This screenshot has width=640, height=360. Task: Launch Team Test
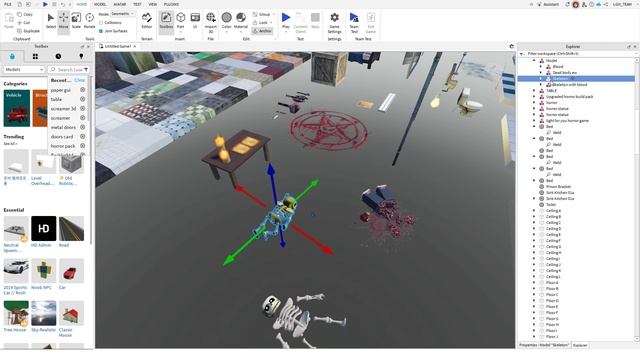pyautogui.click(x=354, y=23)
